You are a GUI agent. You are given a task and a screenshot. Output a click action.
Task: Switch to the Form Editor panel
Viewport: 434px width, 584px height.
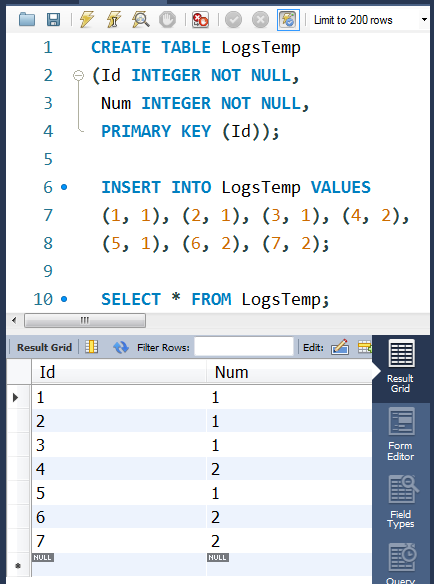pos(400,434)
